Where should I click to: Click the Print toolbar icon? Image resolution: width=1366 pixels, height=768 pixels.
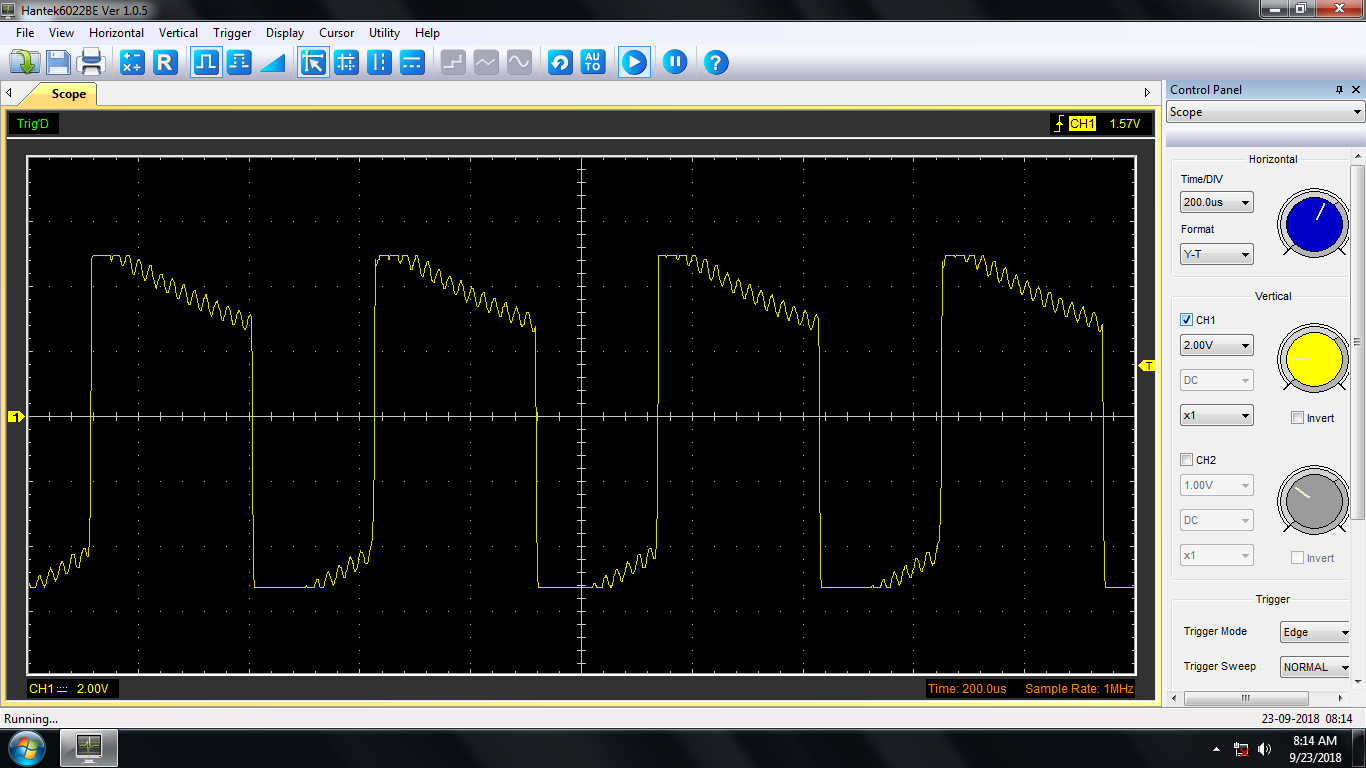92,62
